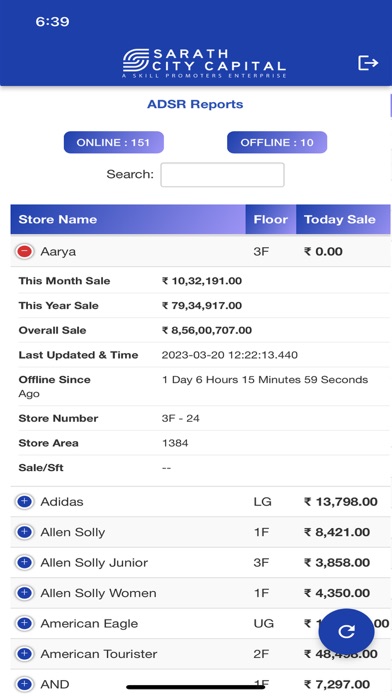This screenshot has width=392, height=696.
Task: Sort by Store Name column header
Action: click(x=128, y=219)
